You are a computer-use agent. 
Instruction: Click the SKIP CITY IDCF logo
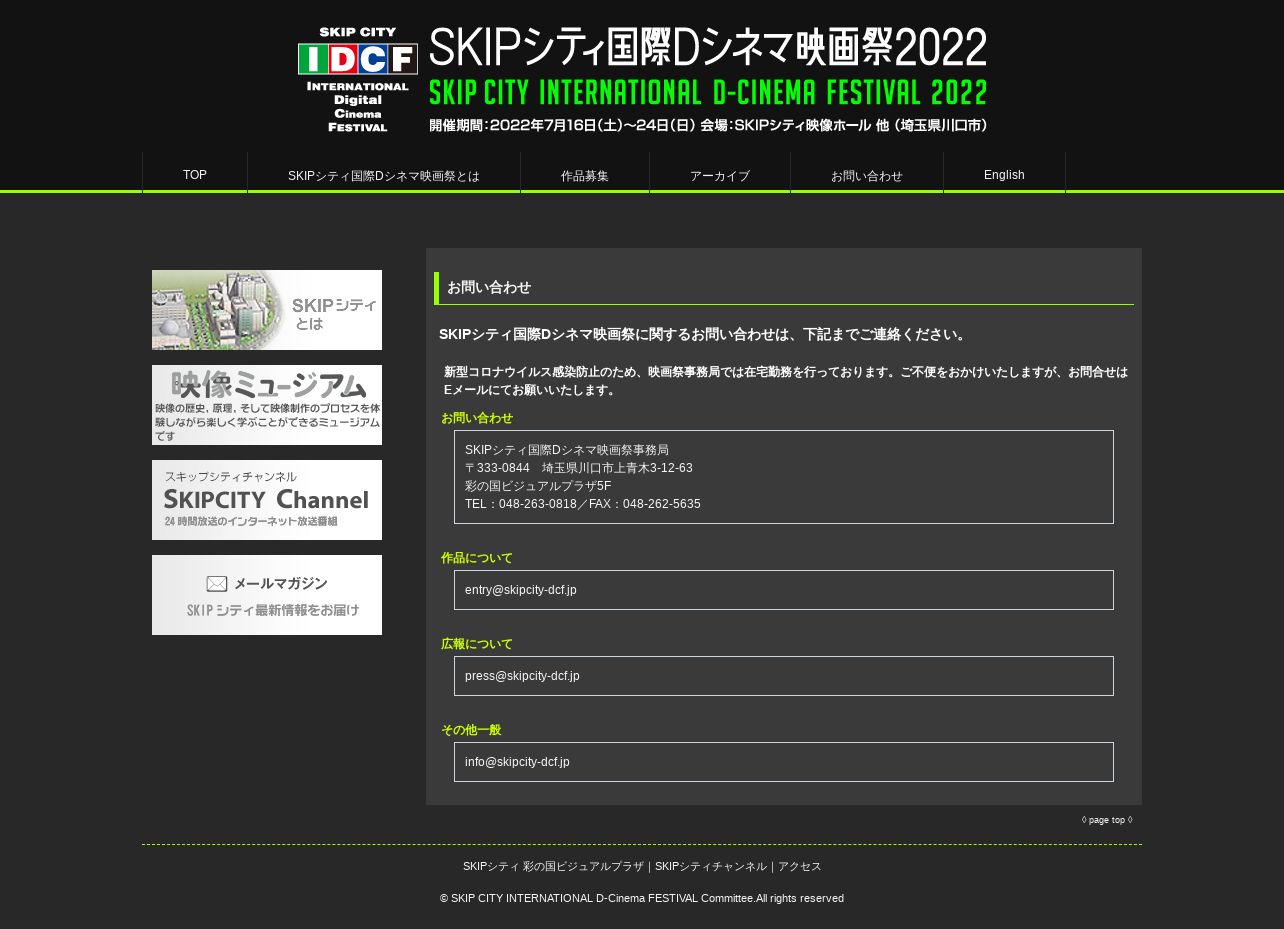click(x=357, y=80)
